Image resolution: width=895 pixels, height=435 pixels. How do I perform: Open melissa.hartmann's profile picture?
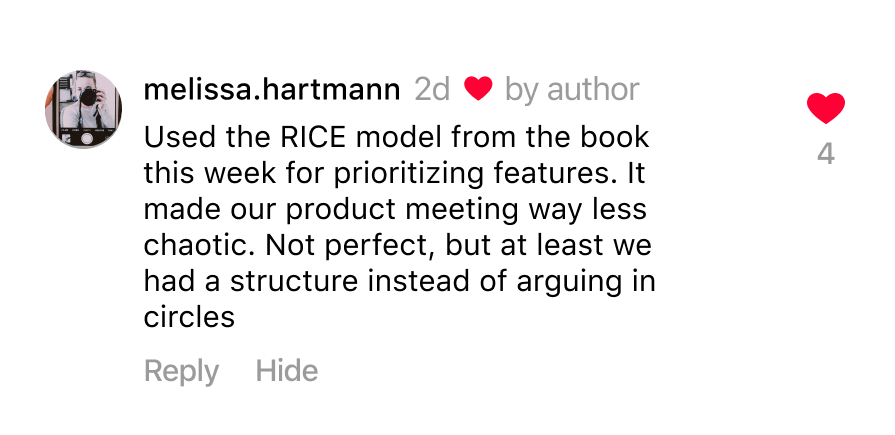83,110
